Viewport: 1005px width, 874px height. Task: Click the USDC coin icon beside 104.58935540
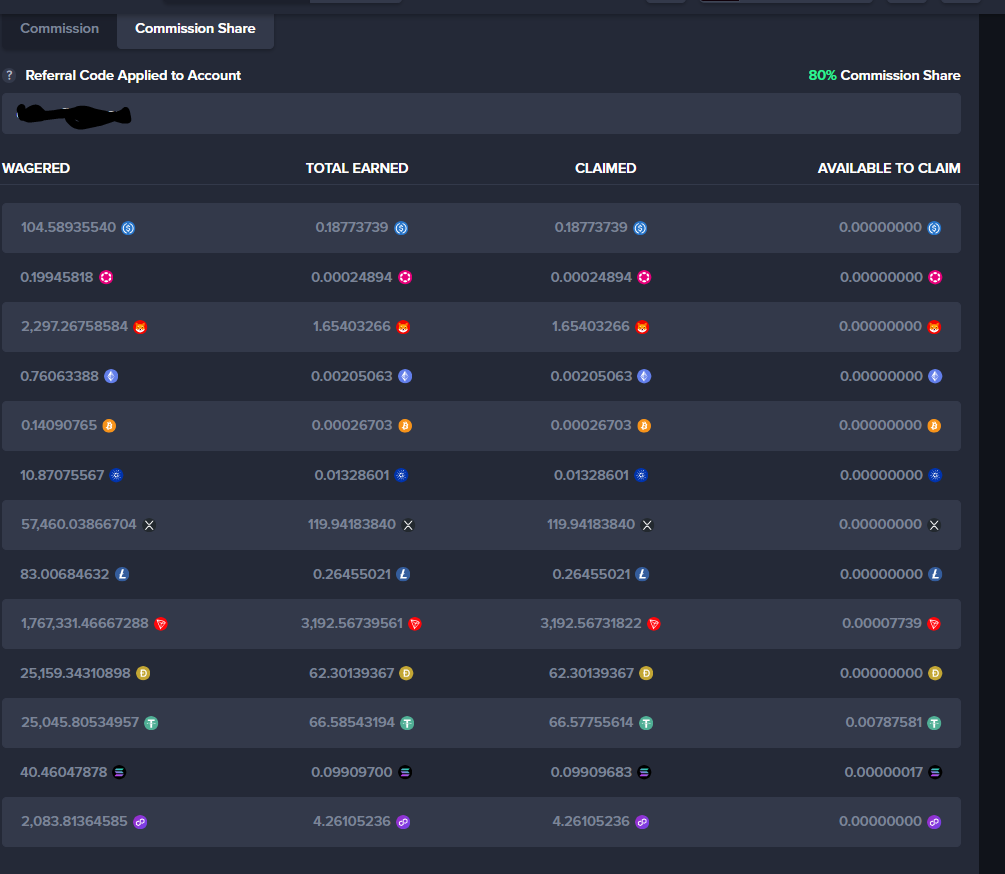(128, 228)
